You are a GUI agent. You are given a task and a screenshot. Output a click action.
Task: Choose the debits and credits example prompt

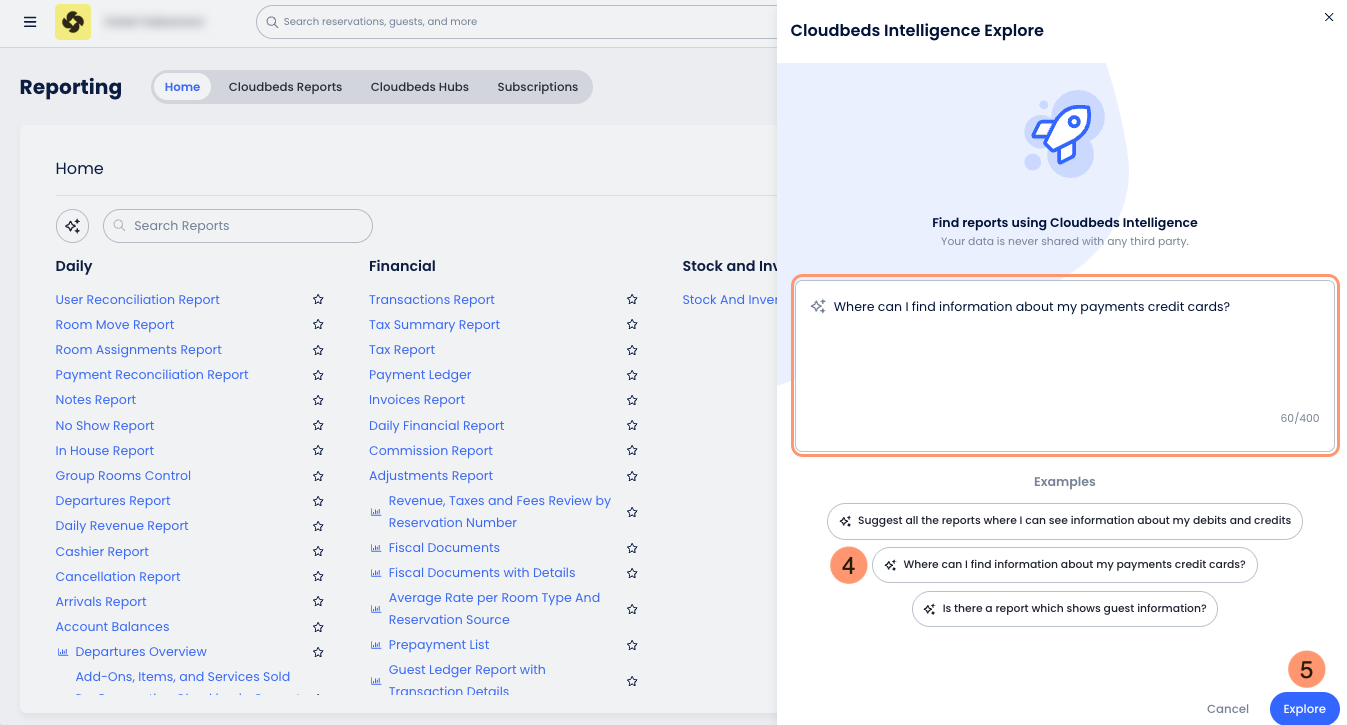(x=1065, y=521)
